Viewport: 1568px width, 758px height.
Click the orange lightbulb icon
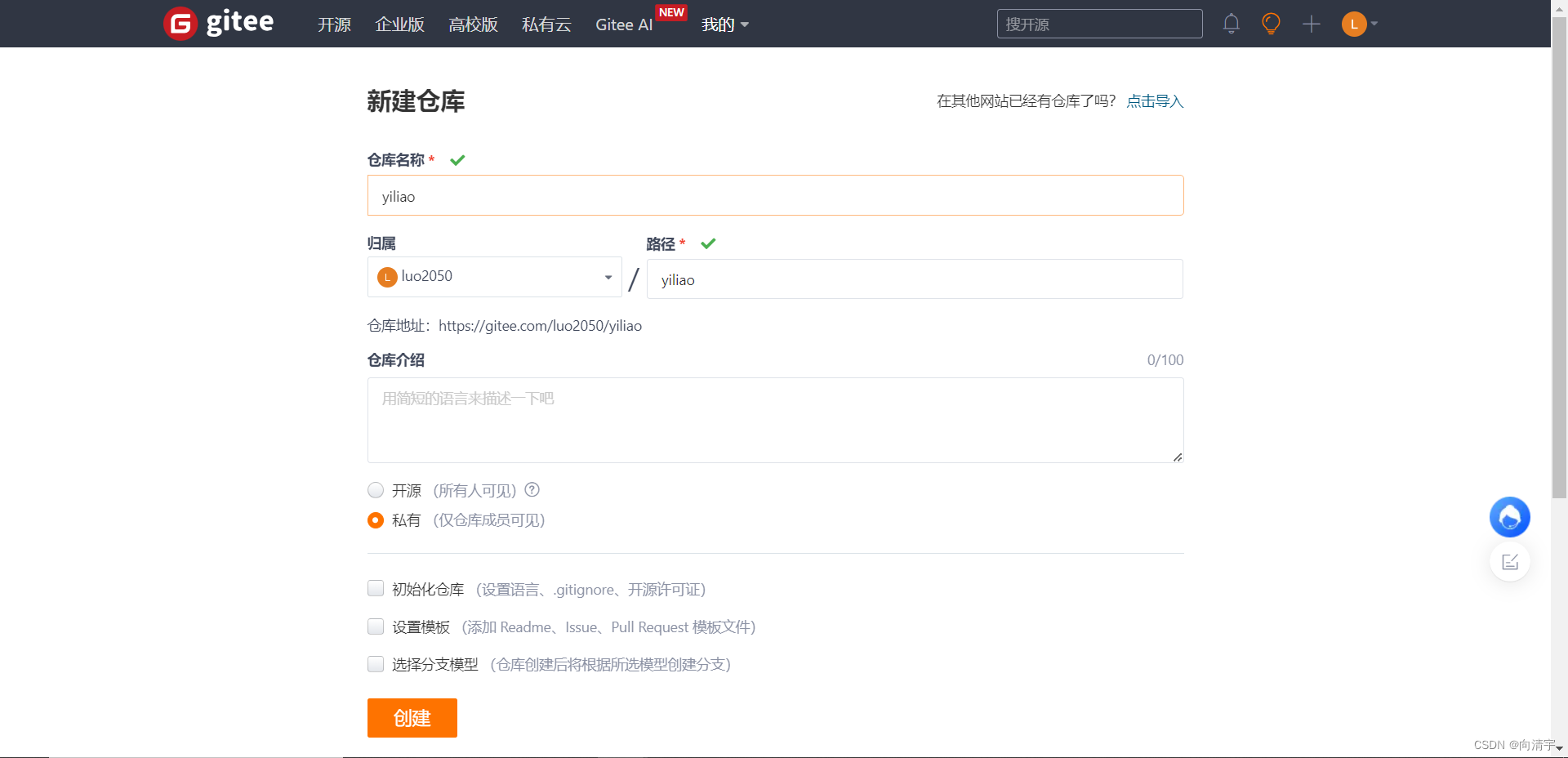(1271, 24)
